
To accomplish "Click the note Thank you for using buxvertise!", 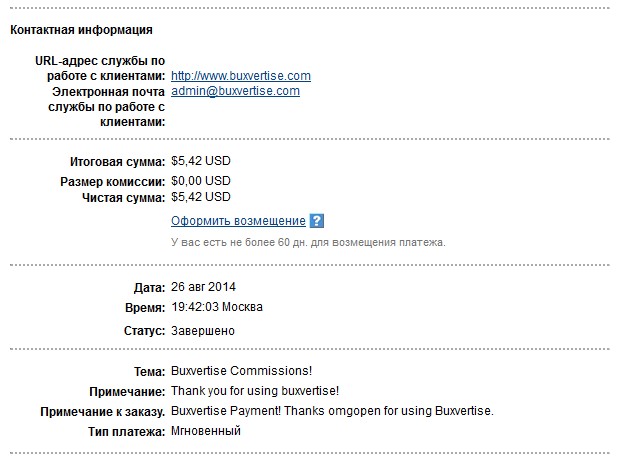I will pyautogui.click(x=256, y=391).
